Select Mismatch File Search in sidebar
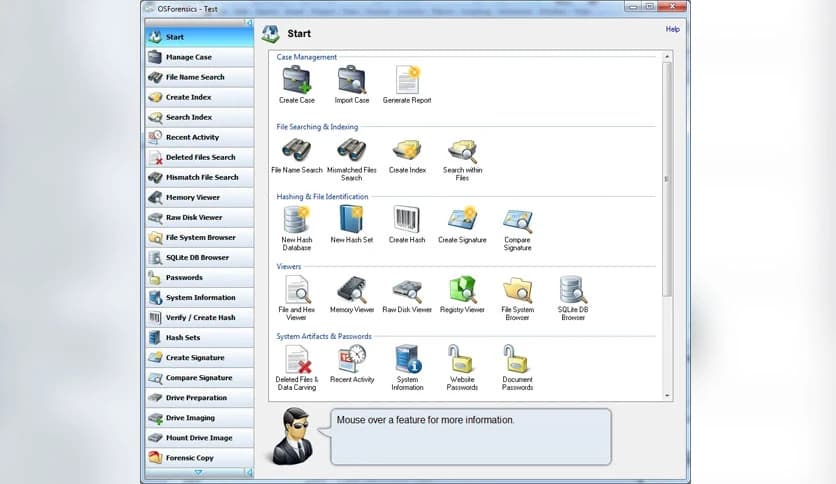Viewport: 836px width, 484px height. pos(199,177)
